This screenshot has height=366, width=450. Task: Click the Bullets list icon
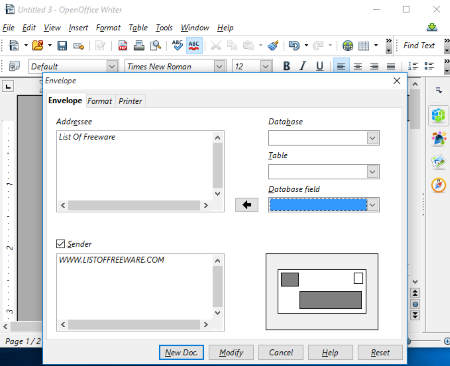click(x=429, y=66)
